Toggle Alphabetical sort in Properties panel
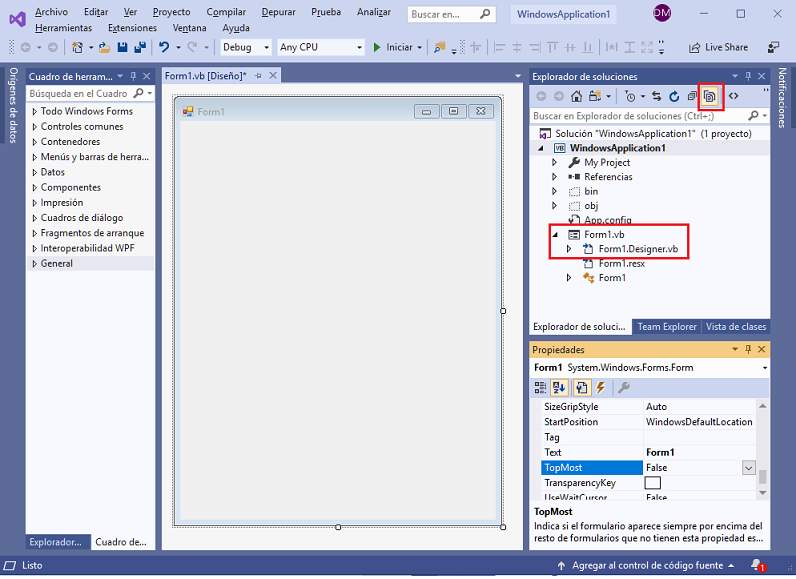Screen dimensions: 796x579 point(559,388)
